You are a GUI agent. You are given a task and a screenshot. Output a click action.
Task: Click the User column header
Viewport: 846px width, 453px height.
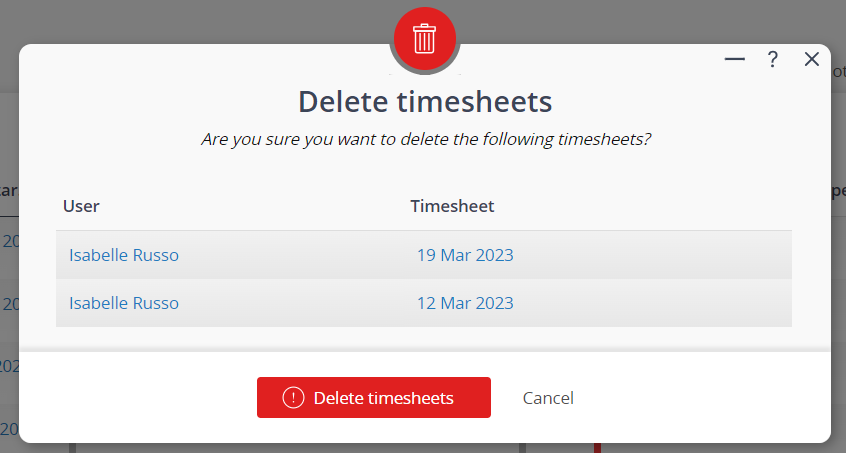(81, 206)
